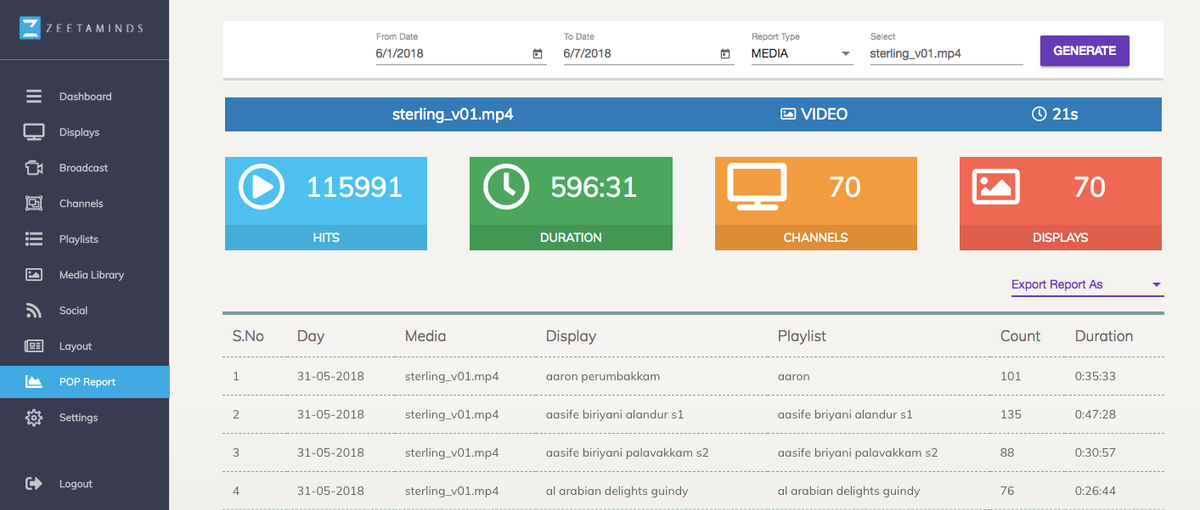This screenshot has height=510, width=1200.
Task: Click the Displays monitor icon in sidebar
Action: (34, 132)
